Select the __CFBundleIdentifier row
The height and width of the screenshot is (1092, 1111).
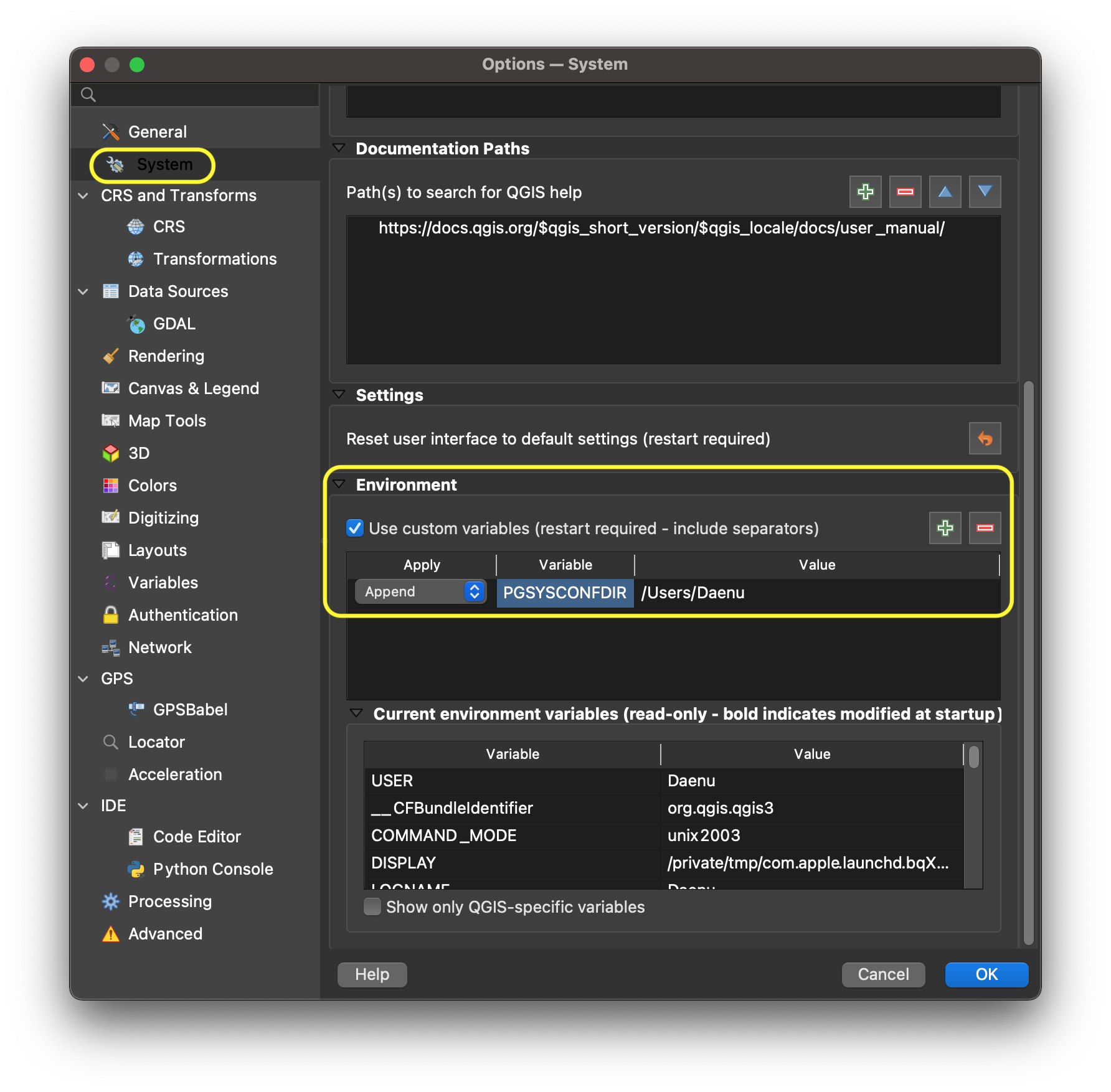664,808
